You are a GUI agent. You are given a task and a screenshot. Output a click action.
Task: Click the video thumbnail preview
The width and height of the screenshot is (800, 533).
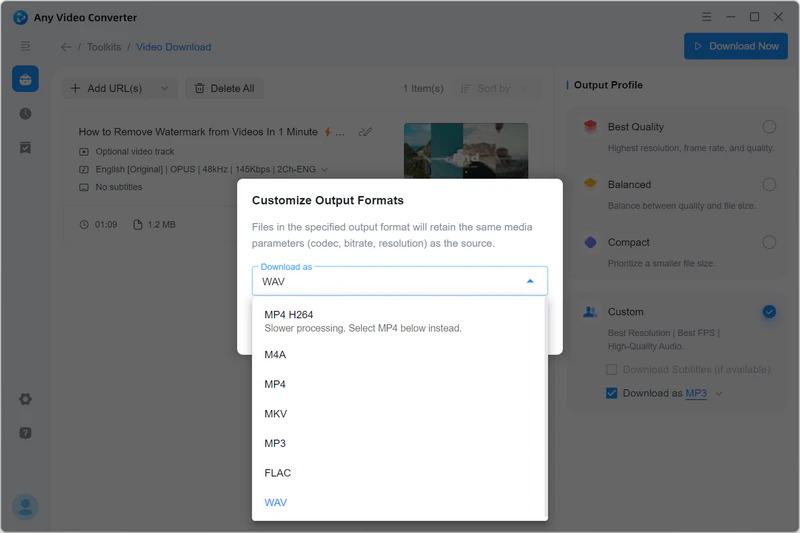click(465, 152)
